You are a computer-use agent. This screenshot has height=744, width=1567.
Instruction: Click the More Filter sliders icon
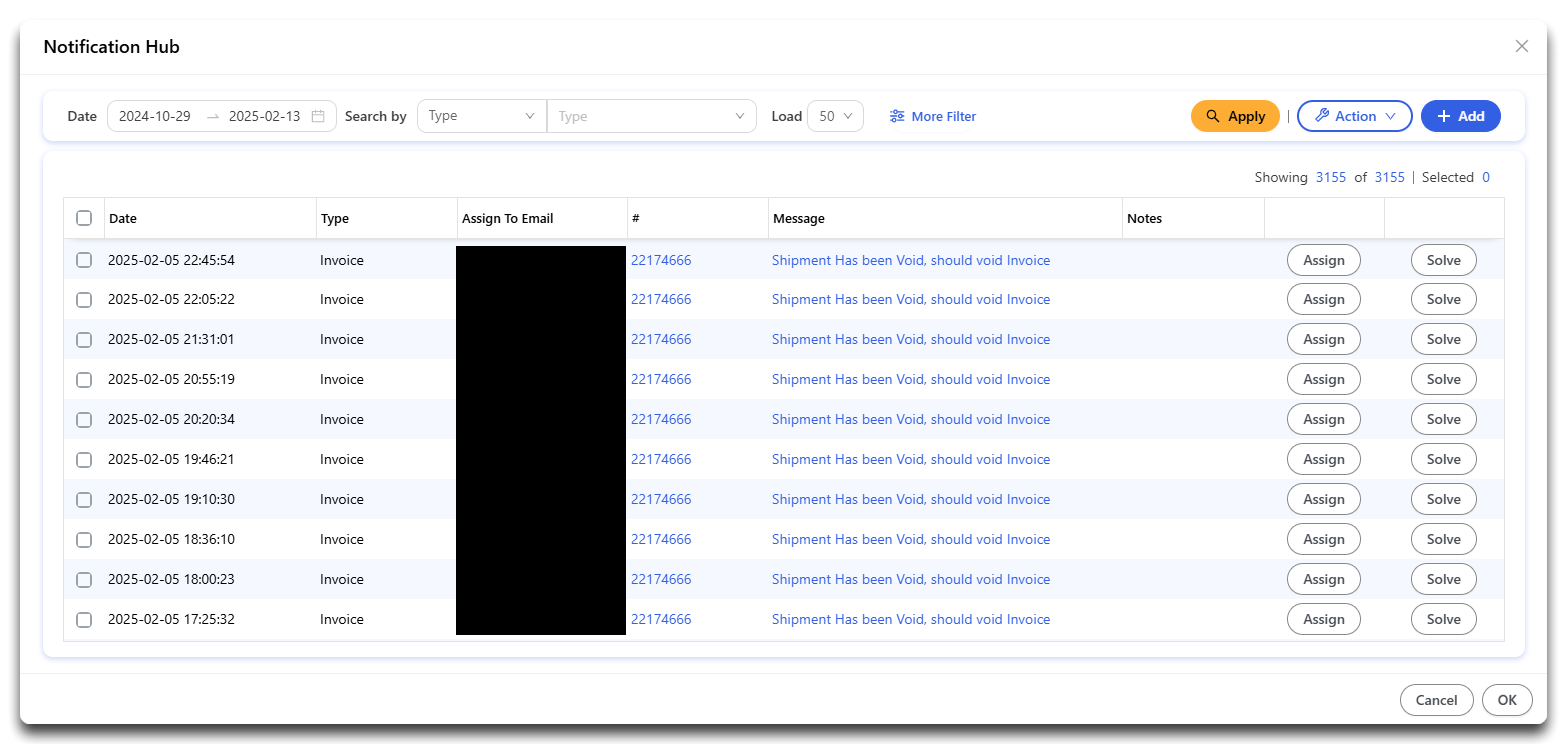(897, 116)
